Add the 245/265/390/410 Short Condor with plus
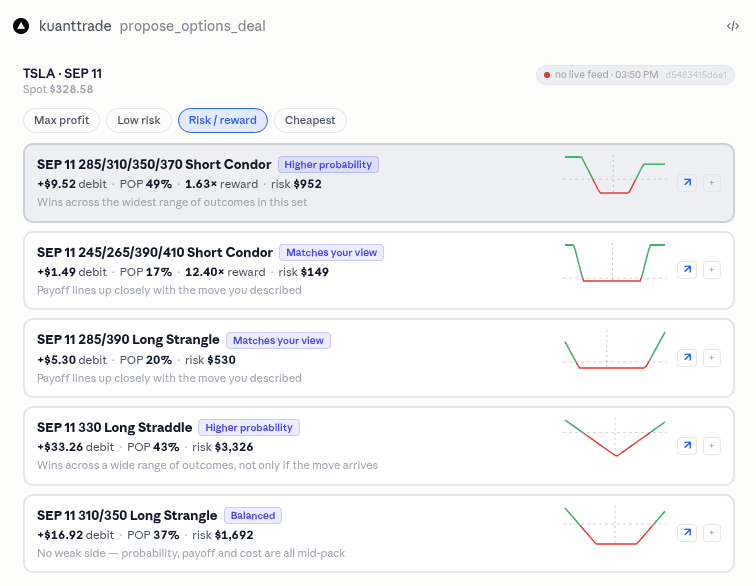 (712, 270)
